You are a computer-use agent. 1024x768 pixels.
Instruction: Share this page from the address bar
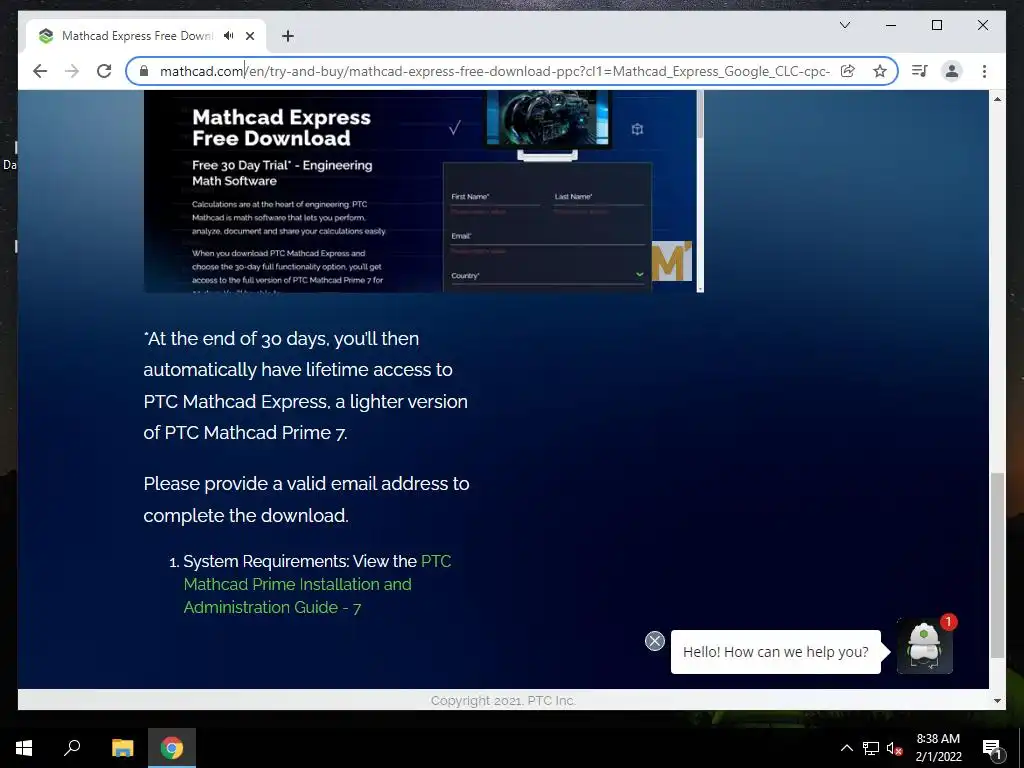[848, 71]
